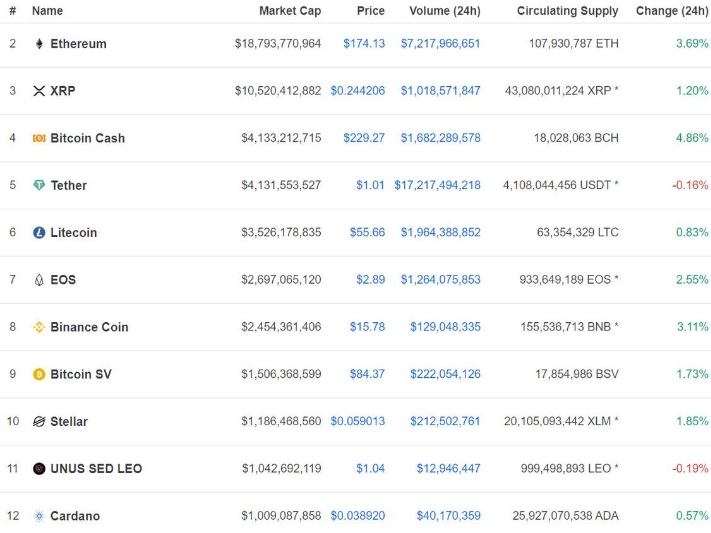Screen dimensions: 711x533
Task: Click the dark UNUS SED LEO icon
Action: click(39, 469)
